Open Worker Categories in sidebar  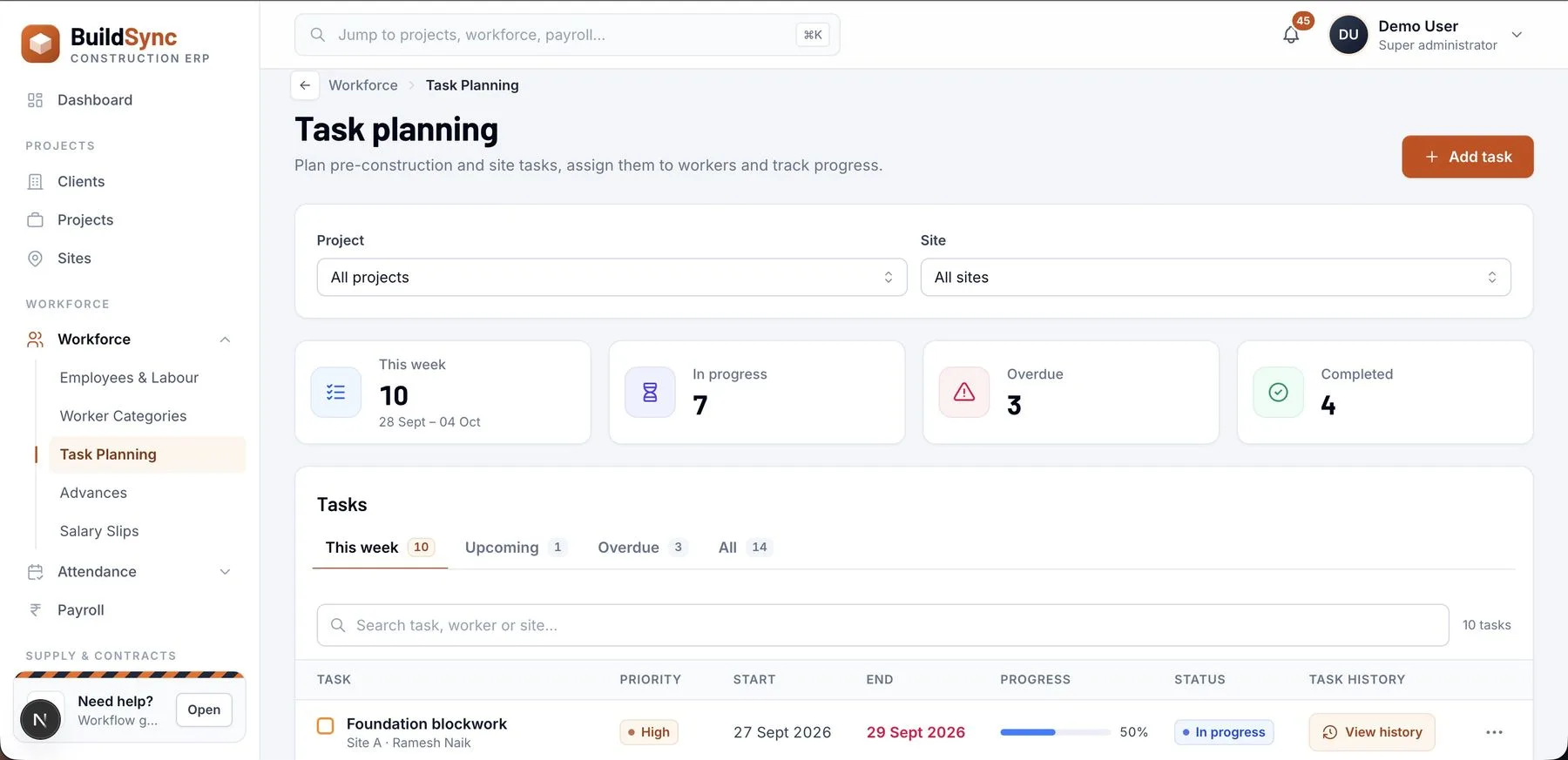coord(123,416)
